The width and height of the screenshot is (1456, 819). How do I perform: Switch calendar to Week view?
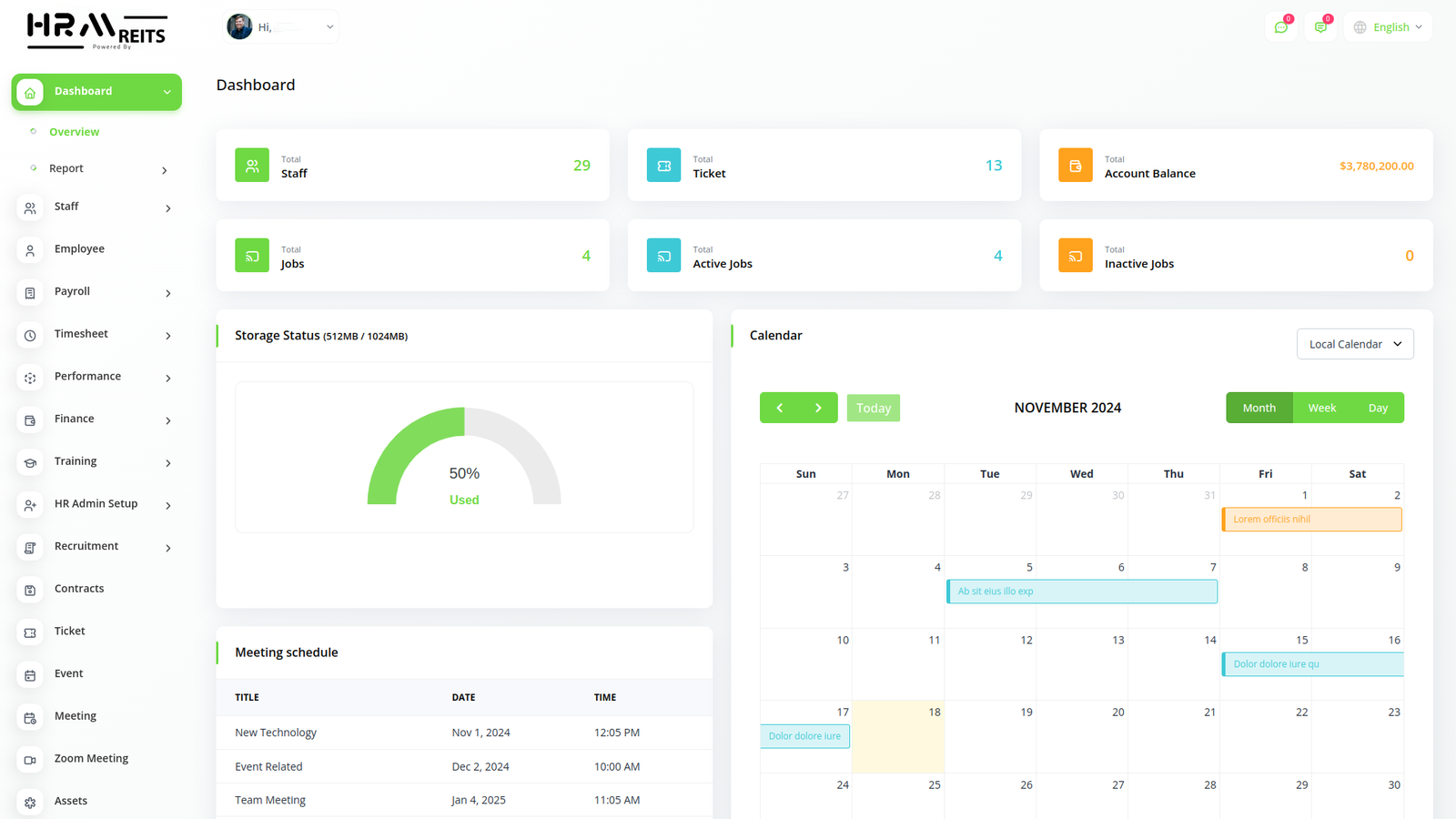(x=1321, y=408)
